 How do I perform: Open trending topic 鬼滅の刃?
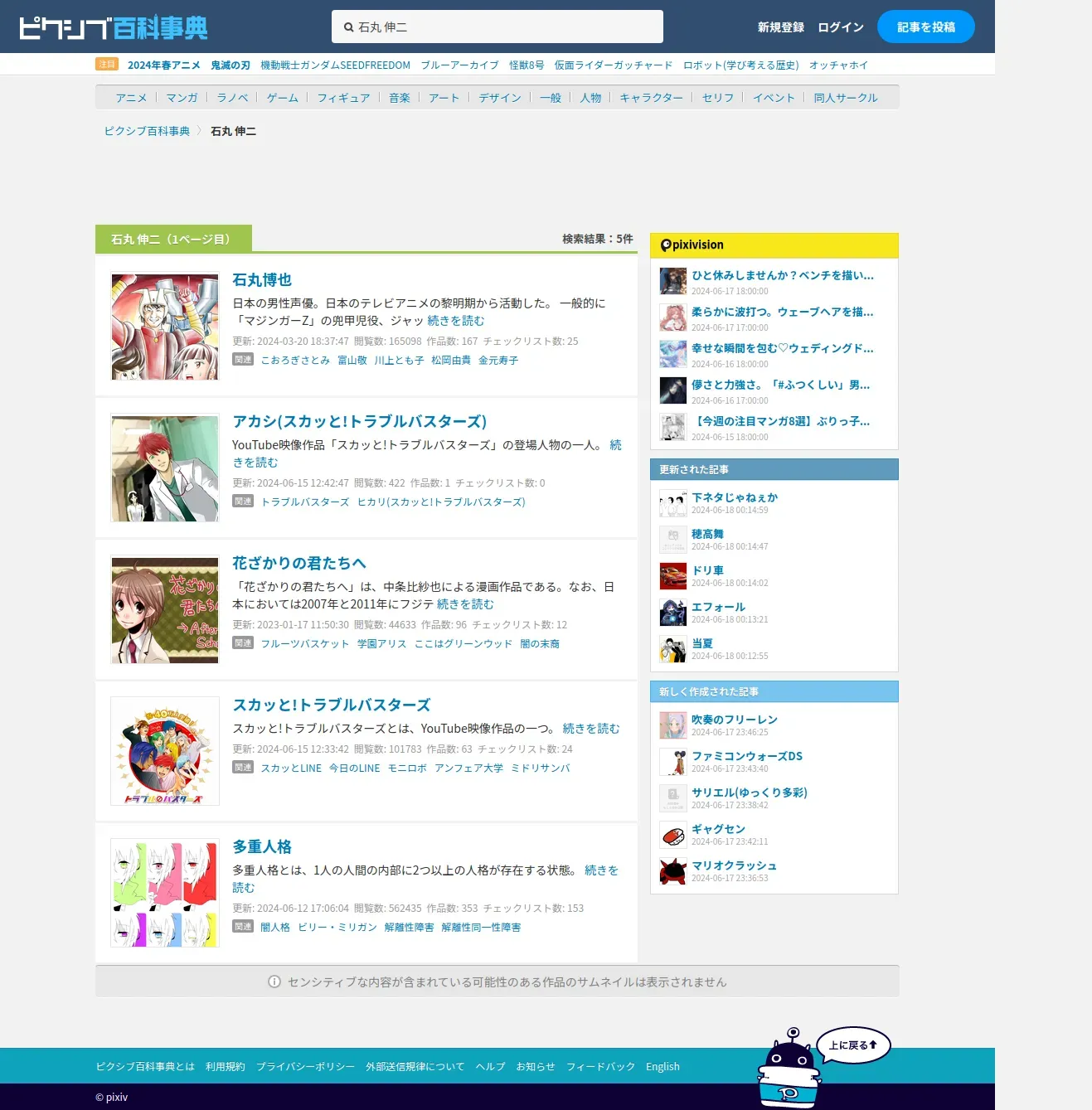tap(231, 65)
